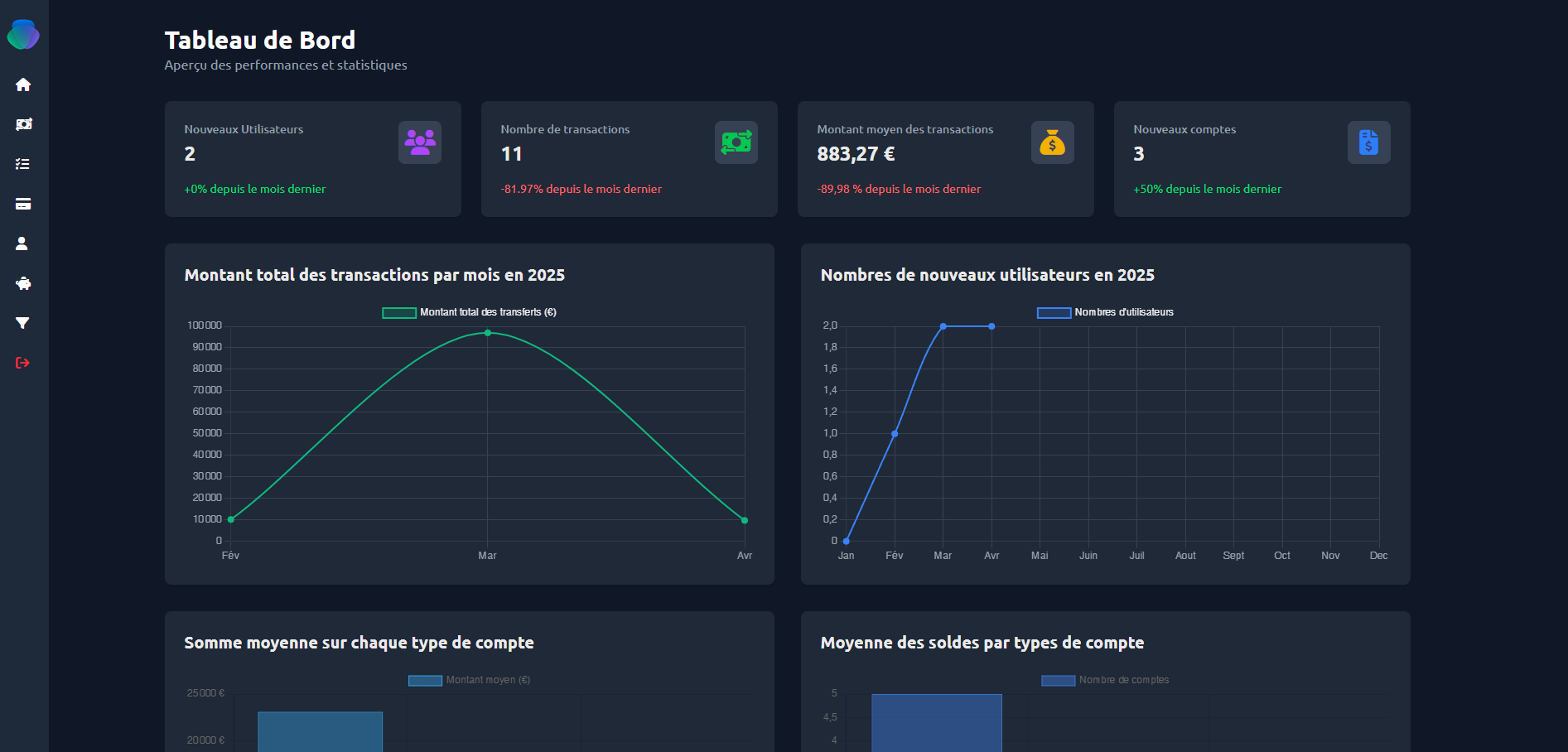This screenshot has width=1568, height=752.
Task: Click the purple users icon on Nouveaux Utilisateurs card
Action: (x=420, y=142)
